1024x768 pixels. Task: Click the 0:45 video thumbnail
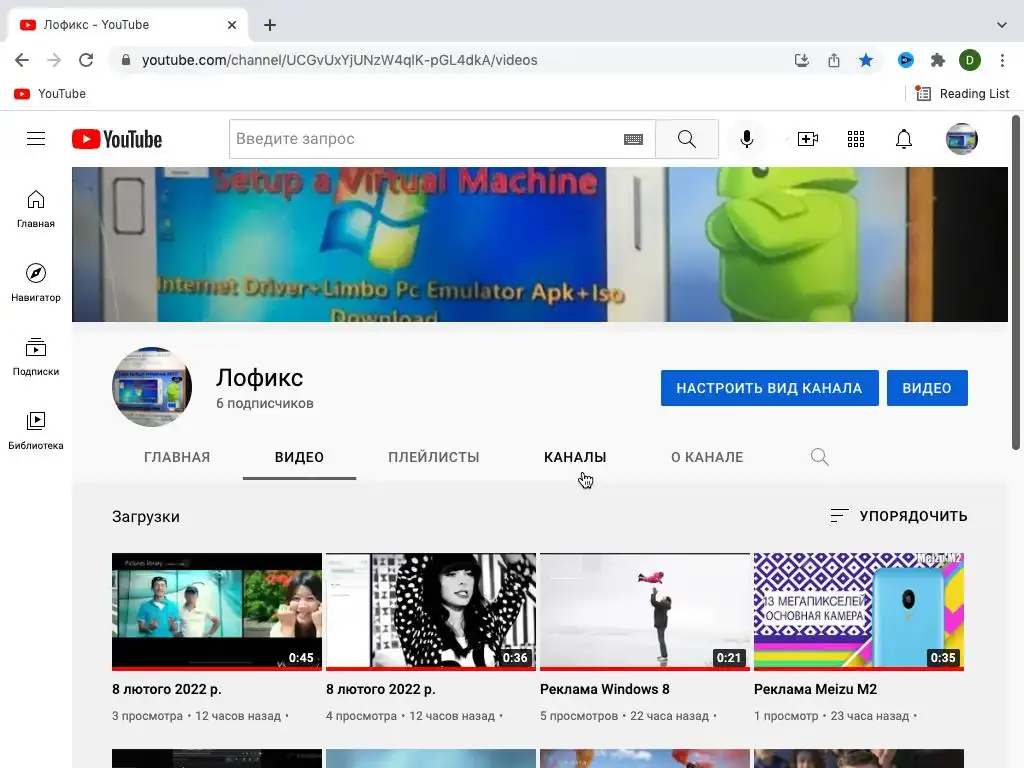[217, 612]
